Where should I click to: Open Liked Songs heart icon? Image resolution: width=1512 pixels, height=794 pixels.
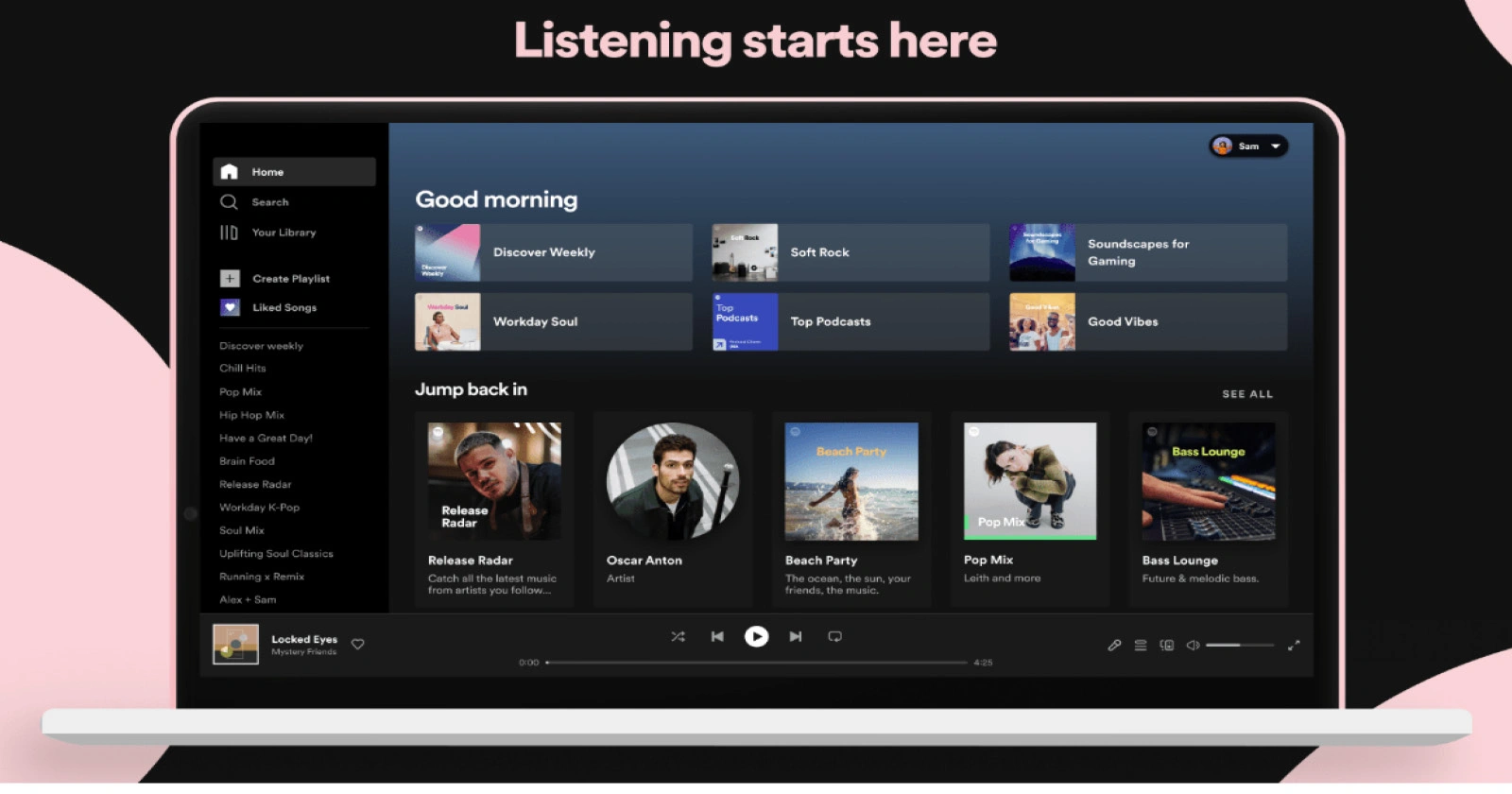230,307
